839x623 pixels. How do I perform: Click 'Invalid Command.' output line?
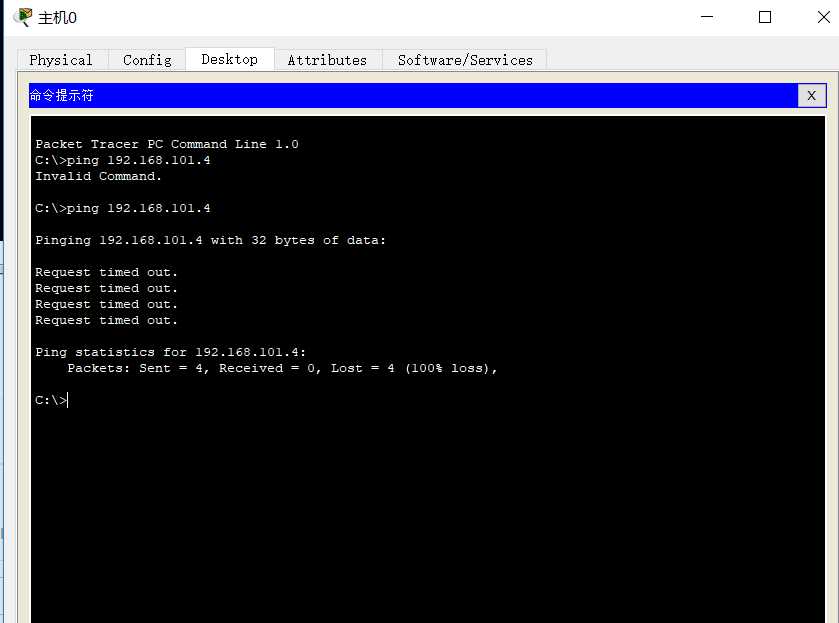[x=98, y=176]
